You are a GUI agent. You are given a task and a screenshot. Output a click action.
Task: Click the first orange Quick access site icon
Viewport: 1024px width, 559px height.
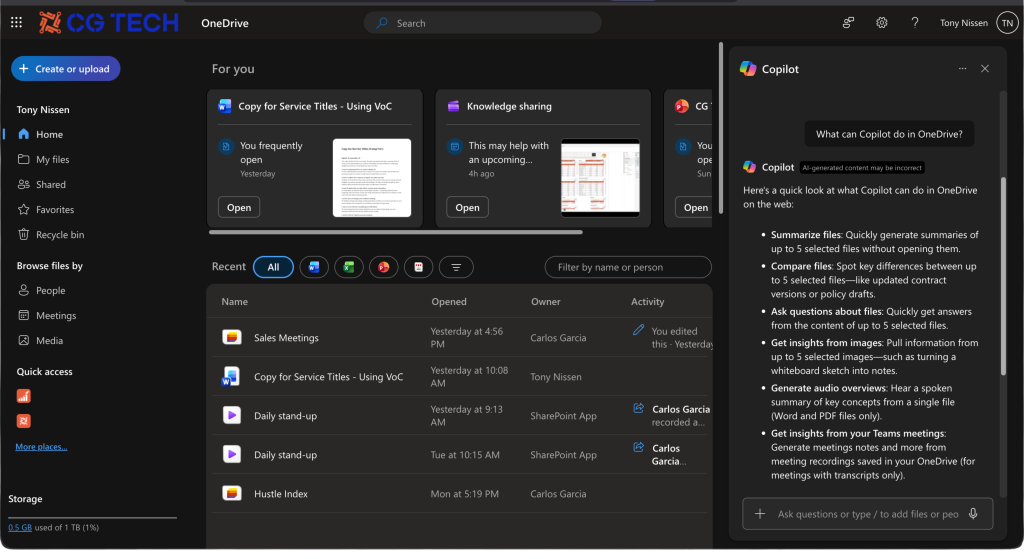point(24,396)
